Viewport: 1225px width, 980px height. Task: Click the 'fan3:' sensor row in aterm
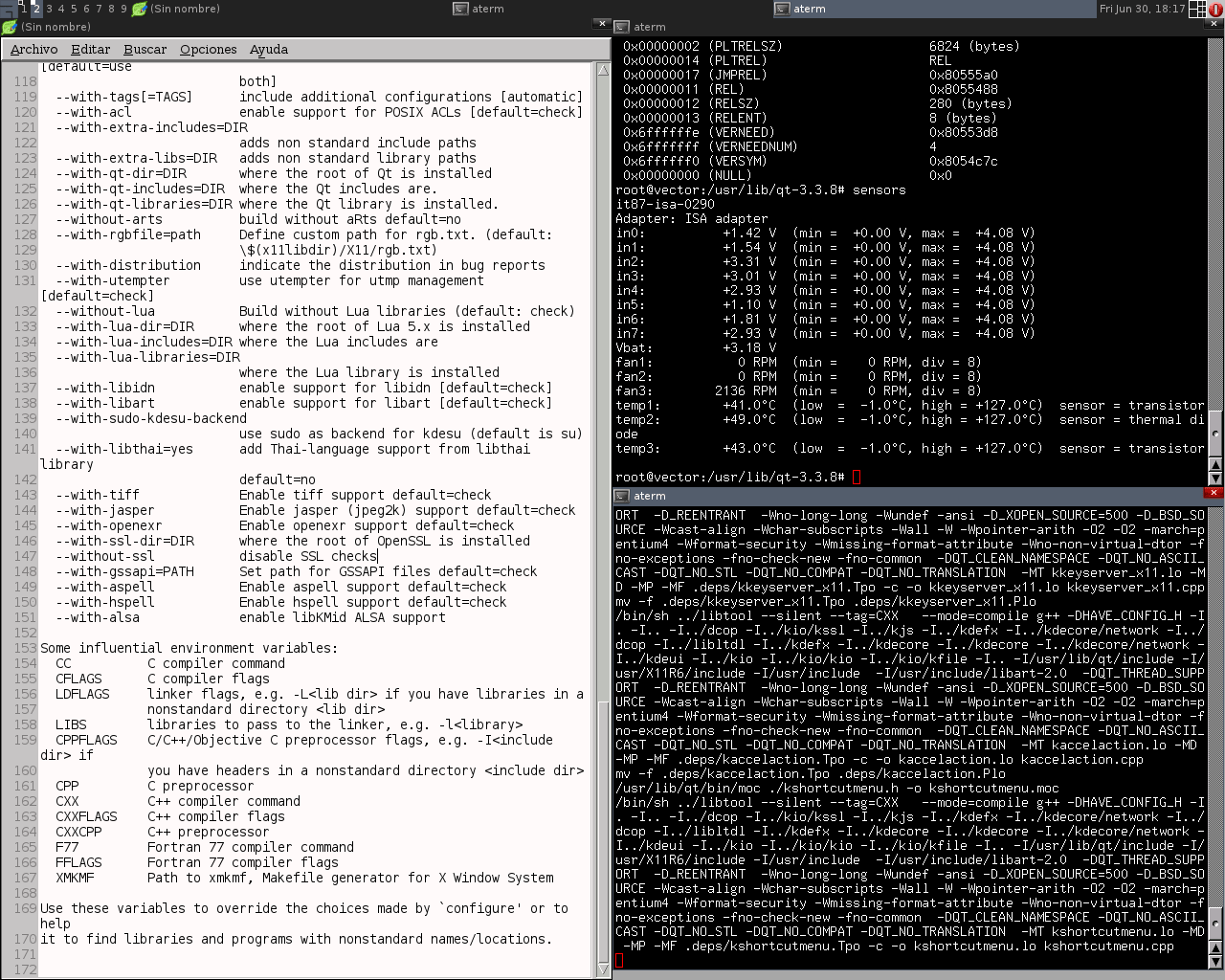(x=798, y=390)
